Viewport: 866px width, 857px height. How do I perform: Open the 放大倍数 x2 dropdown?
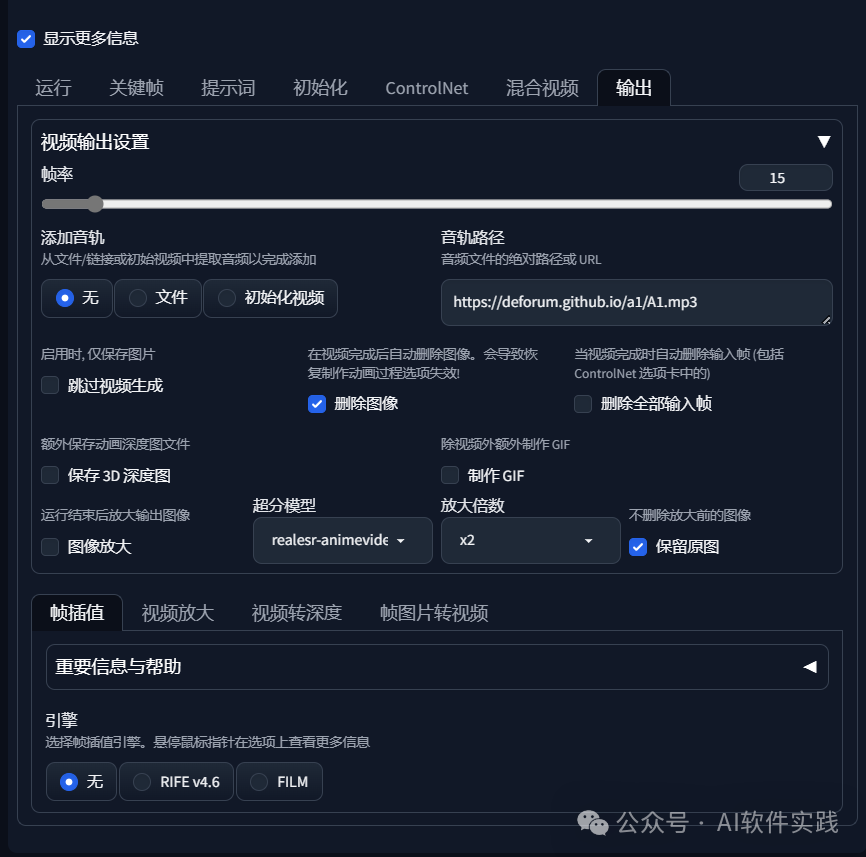(x=530, y=541)
